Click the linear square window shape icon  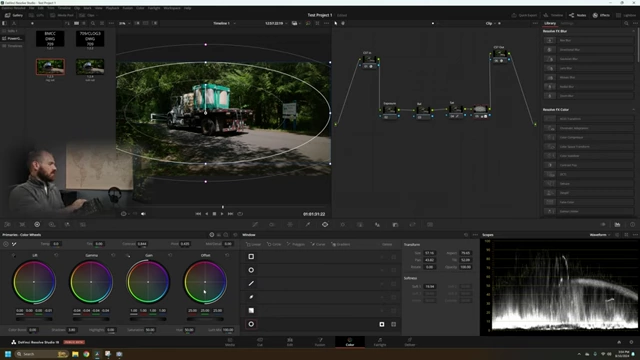(251, 256)
